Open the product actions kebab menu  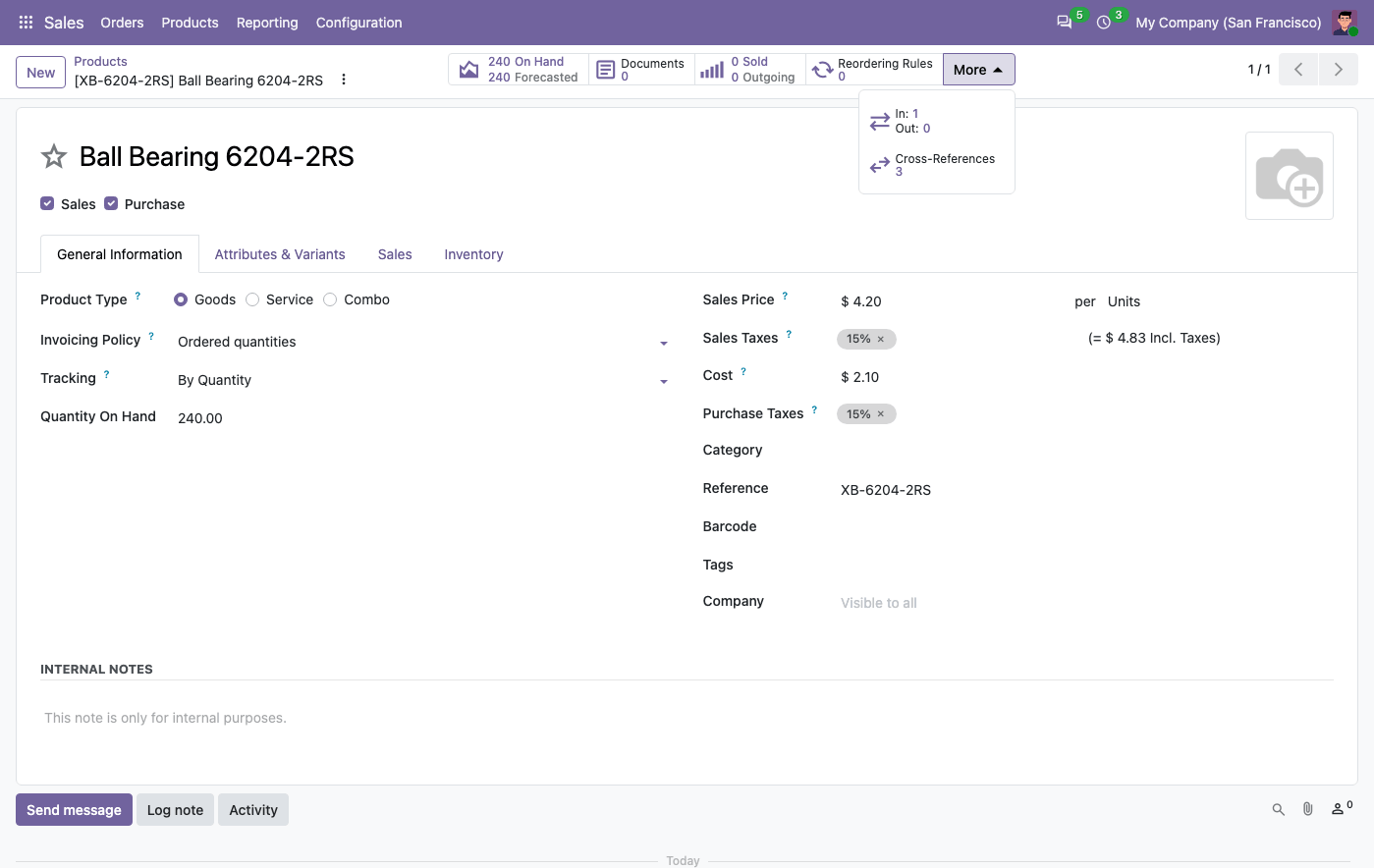pos(344,80)
